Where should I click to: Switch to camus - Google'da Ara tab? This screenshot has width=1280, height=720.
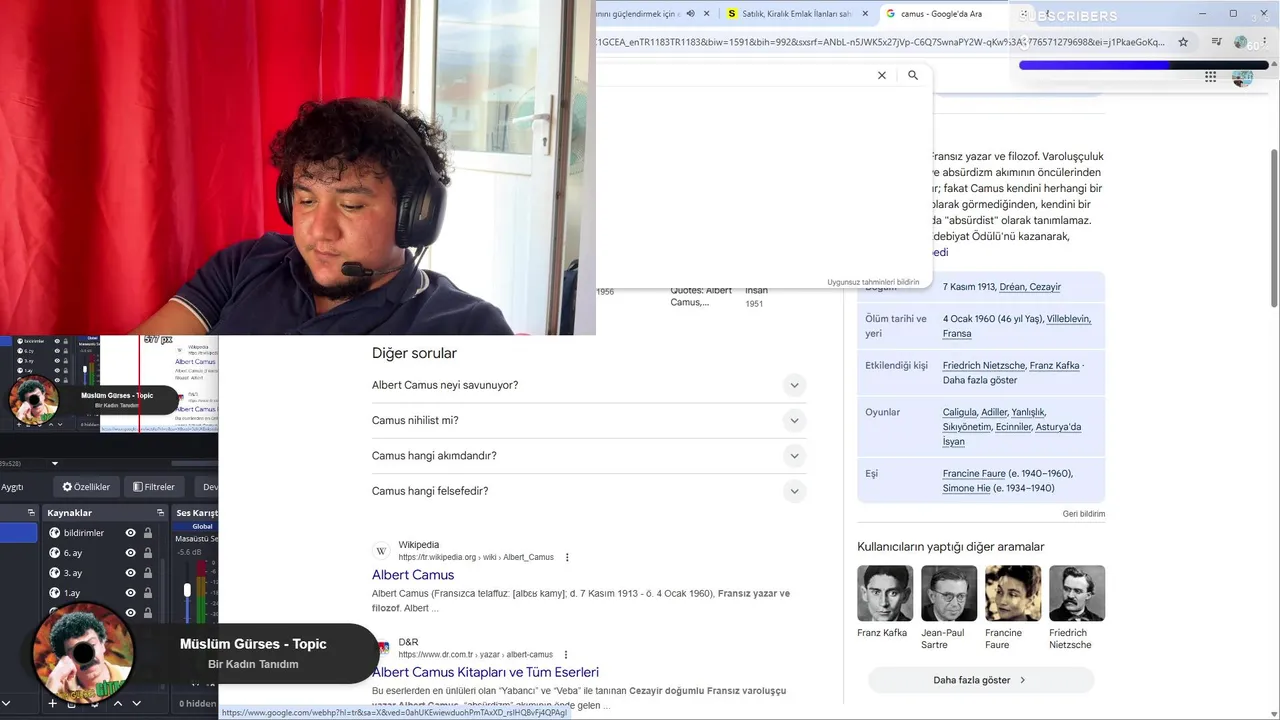(x=940, y=14)
